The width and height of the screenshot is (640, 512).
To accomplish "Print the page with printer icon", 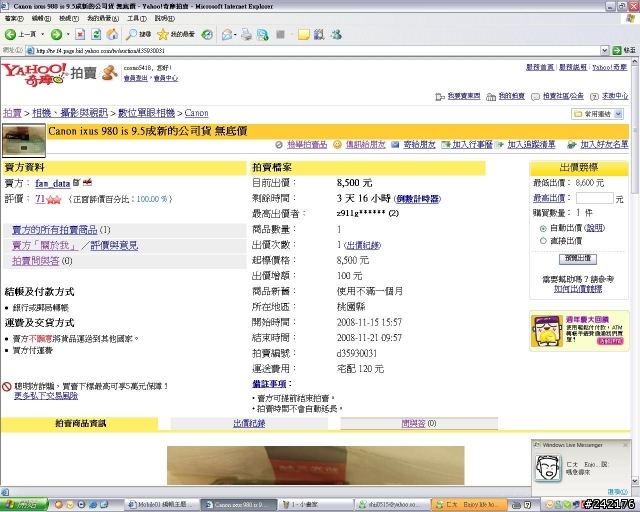I will 247,35.
